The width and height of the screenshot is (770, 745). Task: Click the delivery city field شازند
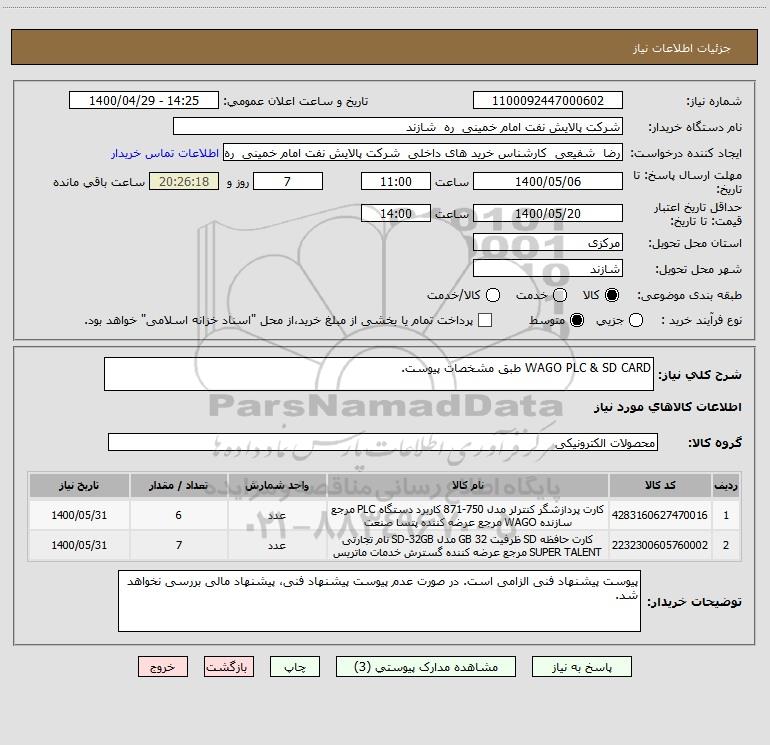pyautogui.click(x=548, y=269)
